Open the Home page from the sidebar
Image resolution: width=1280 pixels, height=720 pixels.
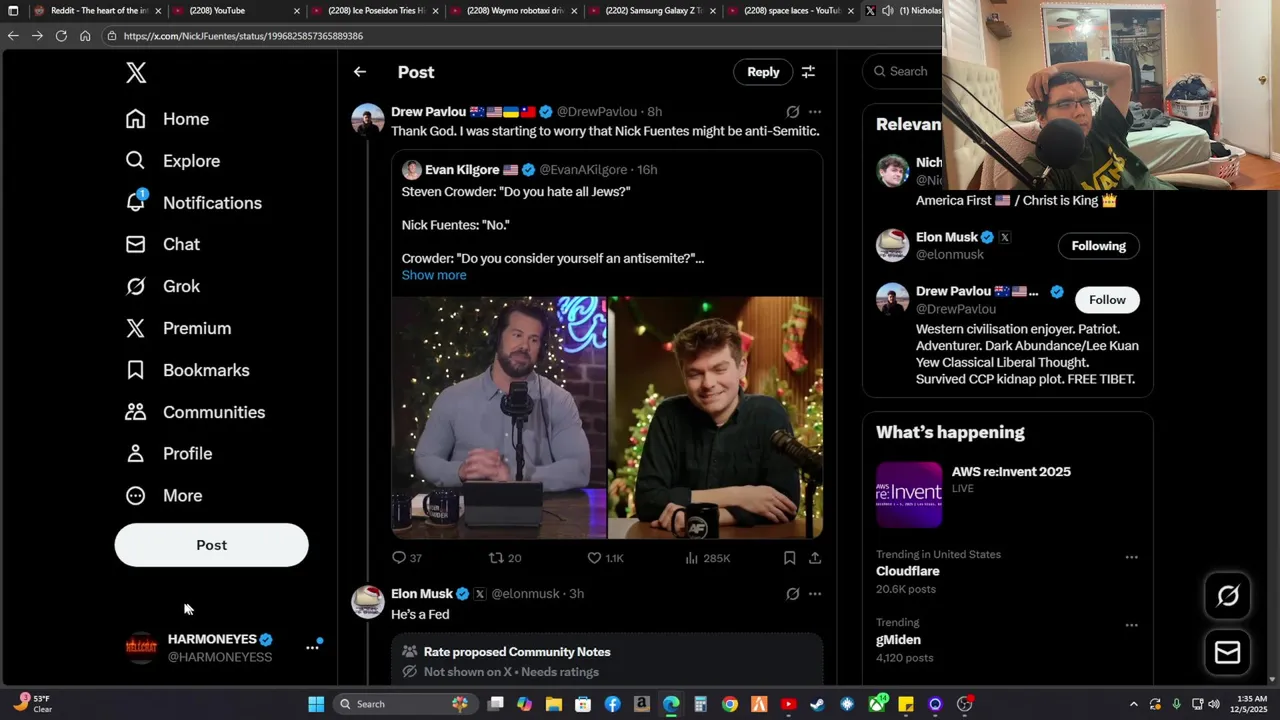pos(167,119)
